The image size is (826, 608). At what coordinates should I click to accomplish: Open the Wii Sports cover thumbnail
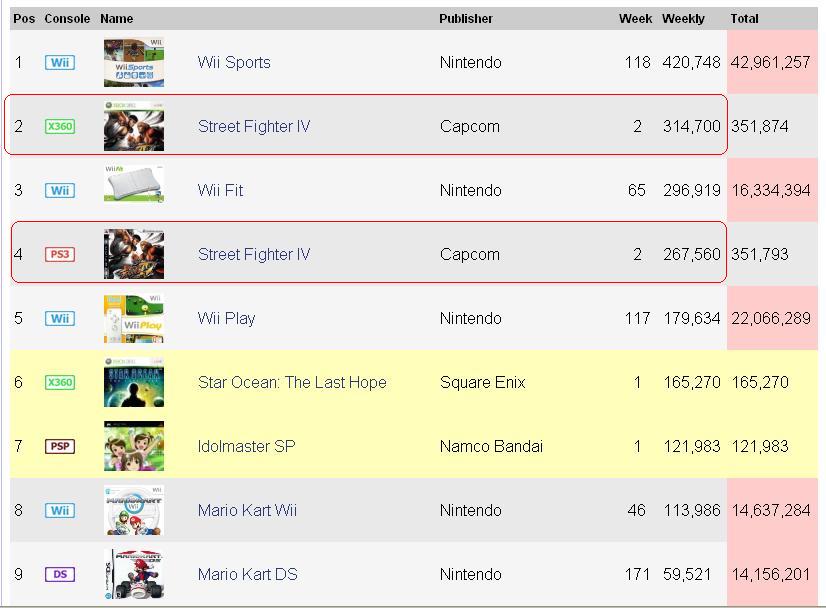tap(134, 62)
